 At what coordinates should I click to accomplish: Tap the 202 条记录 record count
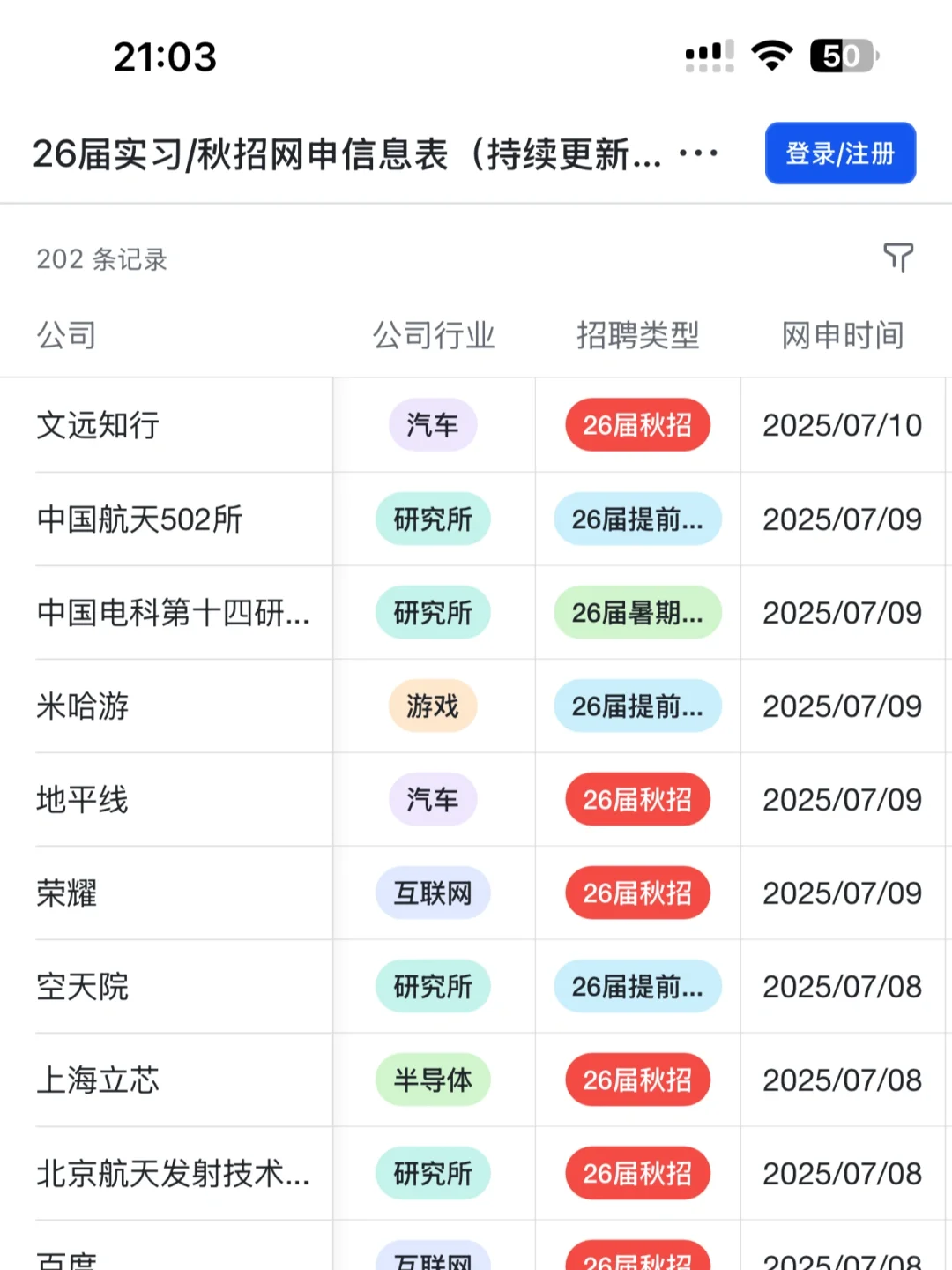102,259
